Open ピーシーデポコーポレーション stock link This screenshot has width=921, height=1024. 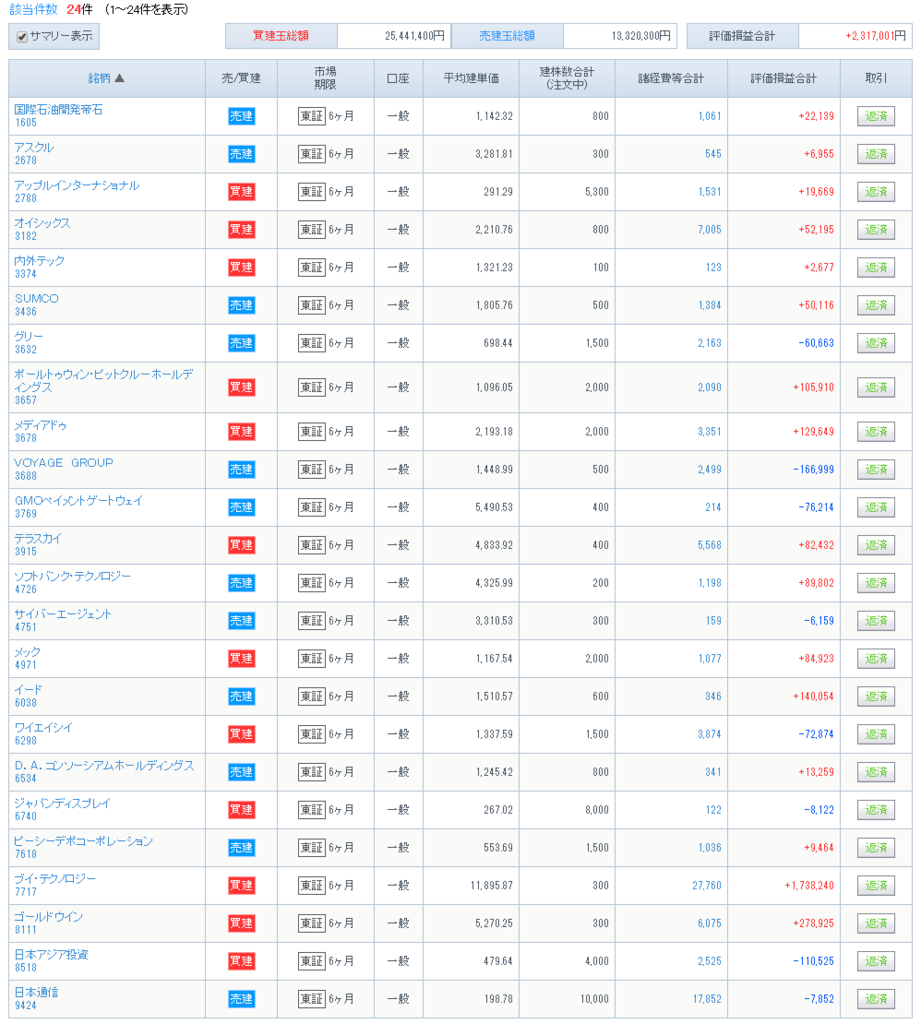point(84,841)
